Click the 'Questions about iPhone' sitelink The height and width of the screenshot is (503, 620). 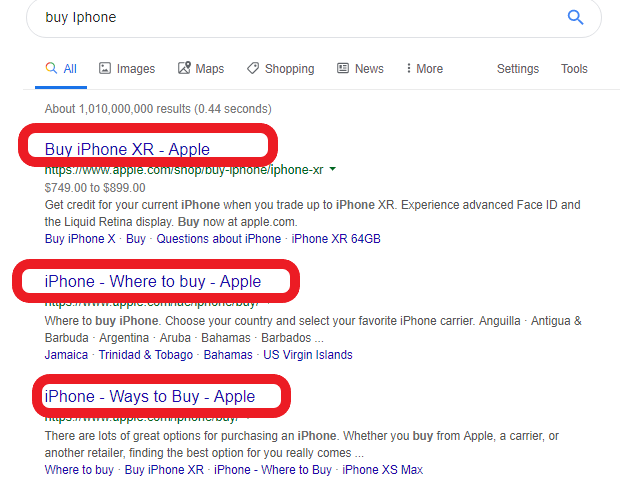click(x=218, y=239)
